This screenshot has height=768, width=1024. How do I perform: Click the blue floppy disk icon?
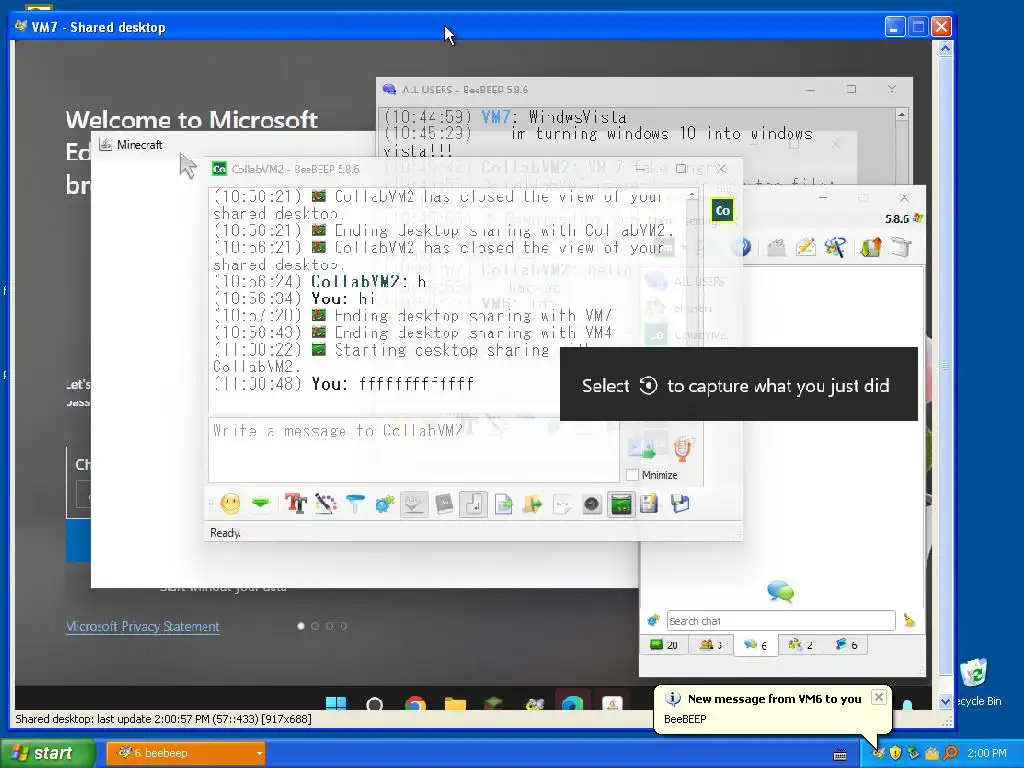point(680,504)
